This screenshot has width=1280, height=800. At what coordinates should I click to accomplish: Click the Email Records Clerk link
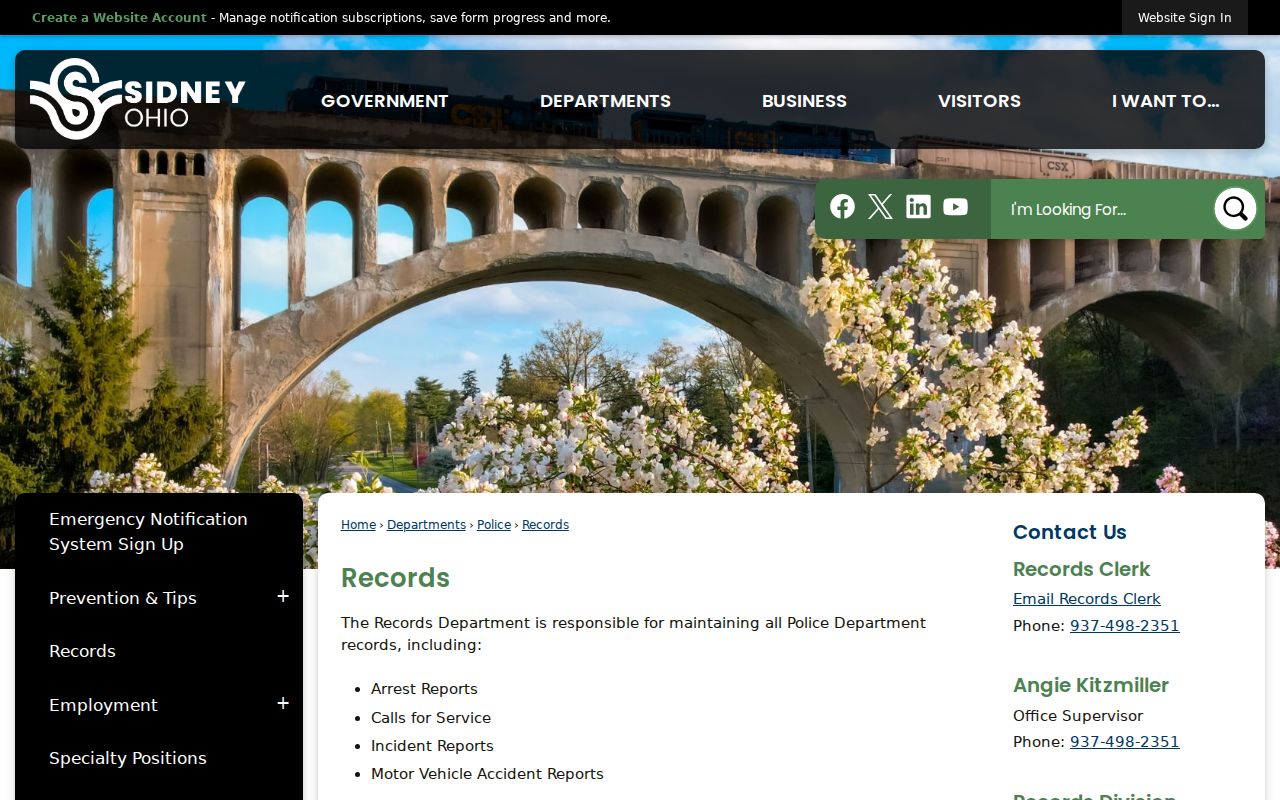pyautogui.click(x=1086, y=599)
